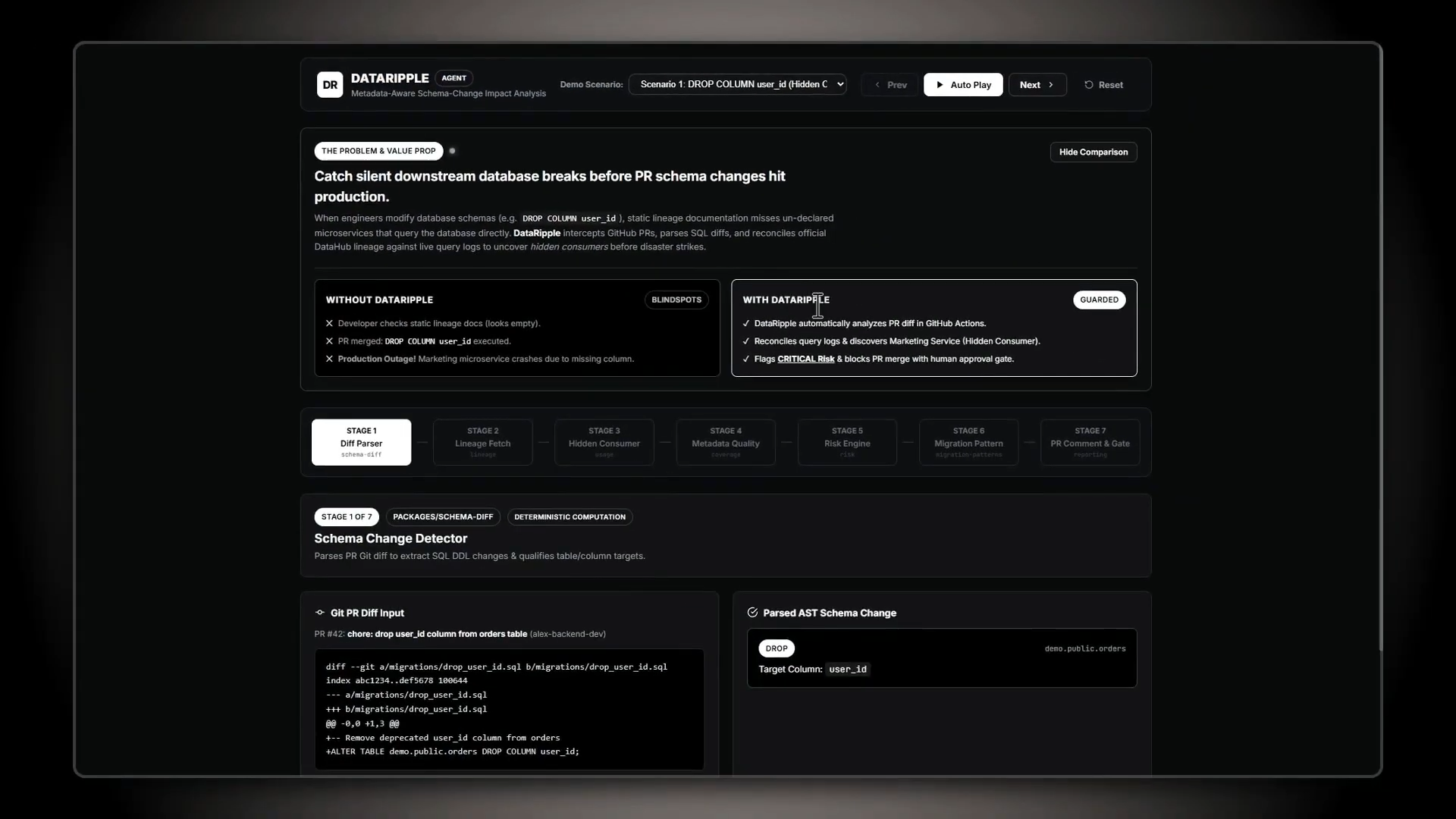Viewport: 1456px width, 819px height.
Task: Click the PACKAGES/SCHEMA-DIFF tag
Action: pyautogui.click(x=443, y=517)
